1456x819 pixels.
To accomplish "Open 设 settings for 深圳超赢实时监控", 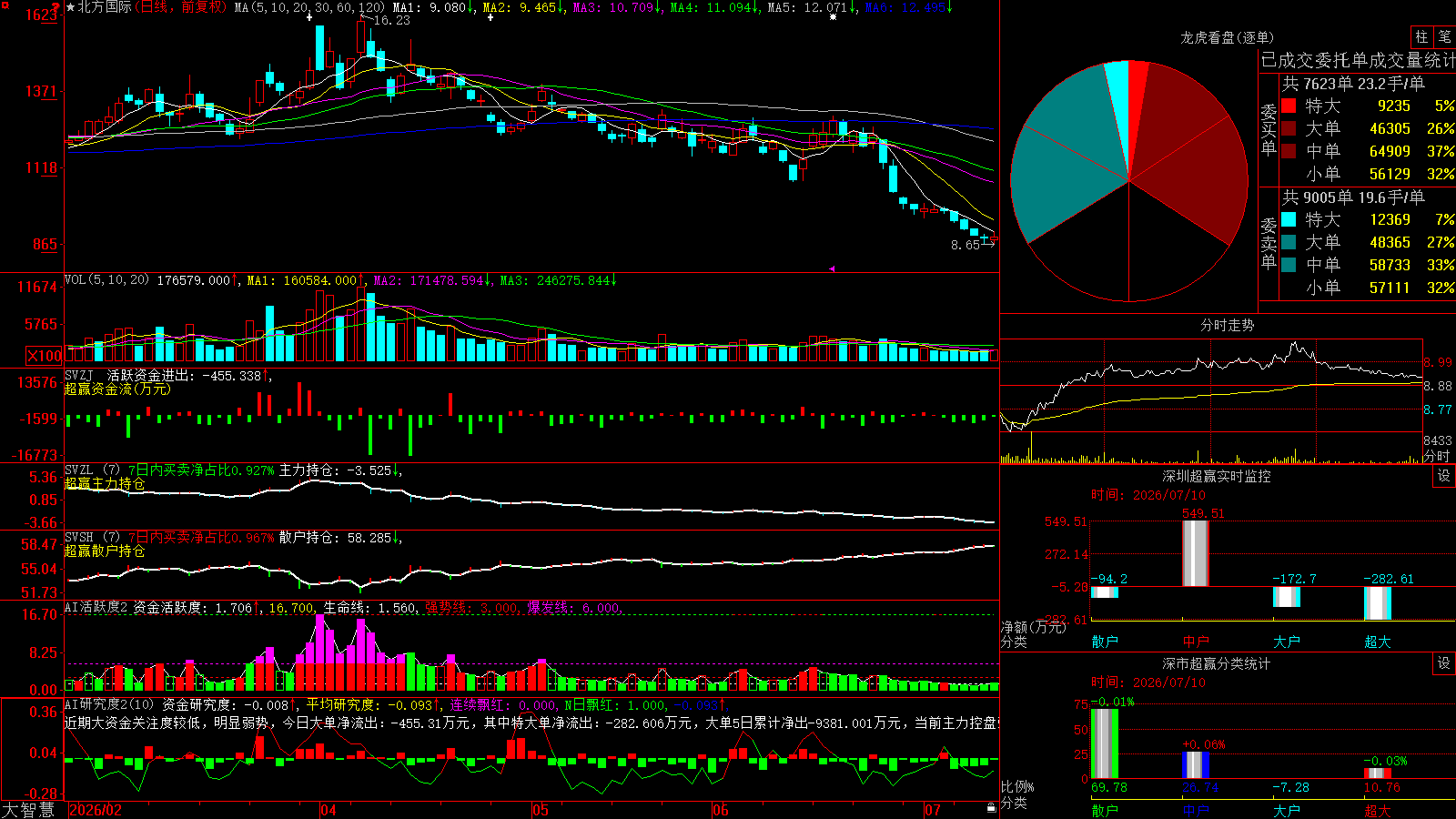I will [1444, 476].
